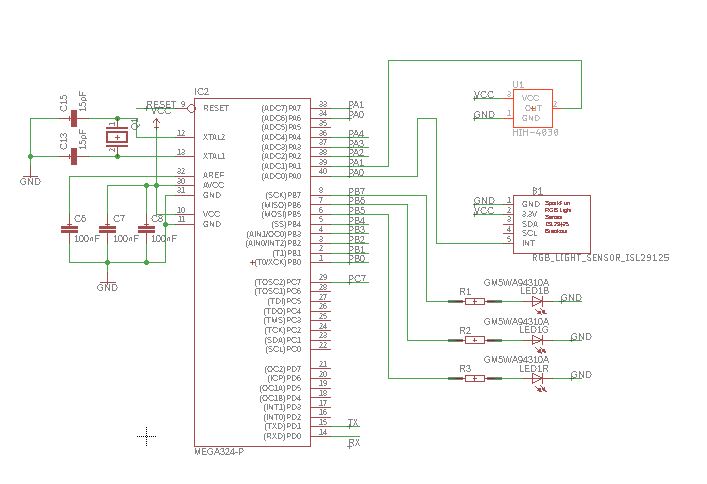The image size is (707, 484).
Task: Click the PB6 net label
Action: coord(357,201)
